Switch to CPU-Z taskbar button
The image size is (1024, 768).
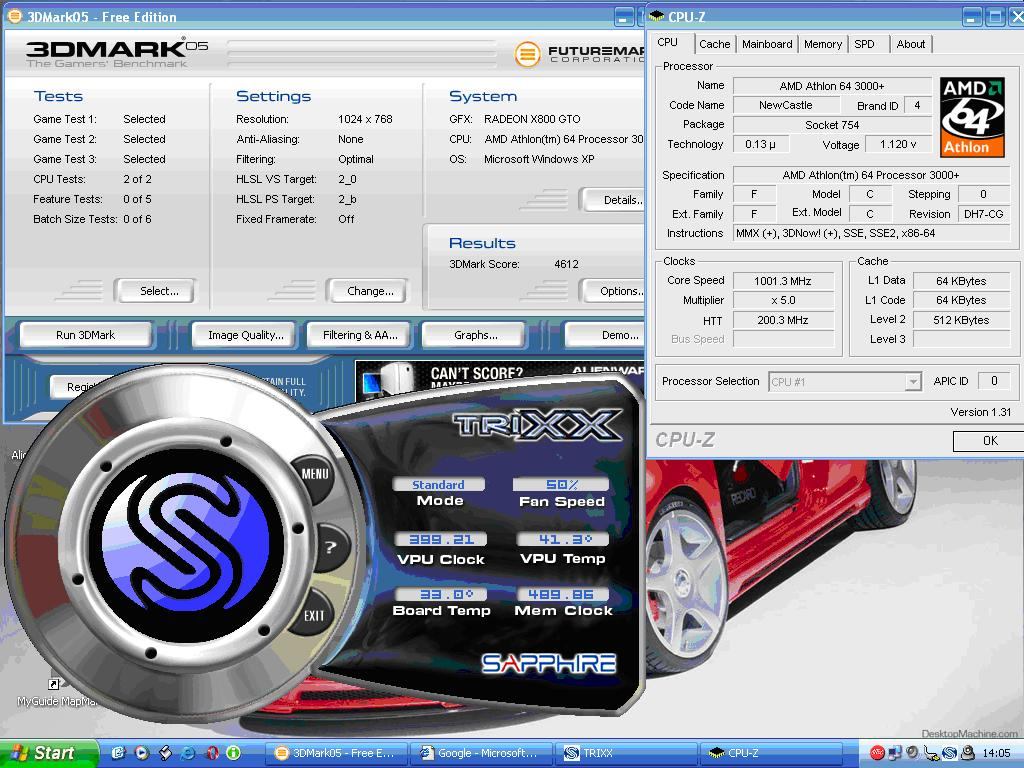(771, 753)
